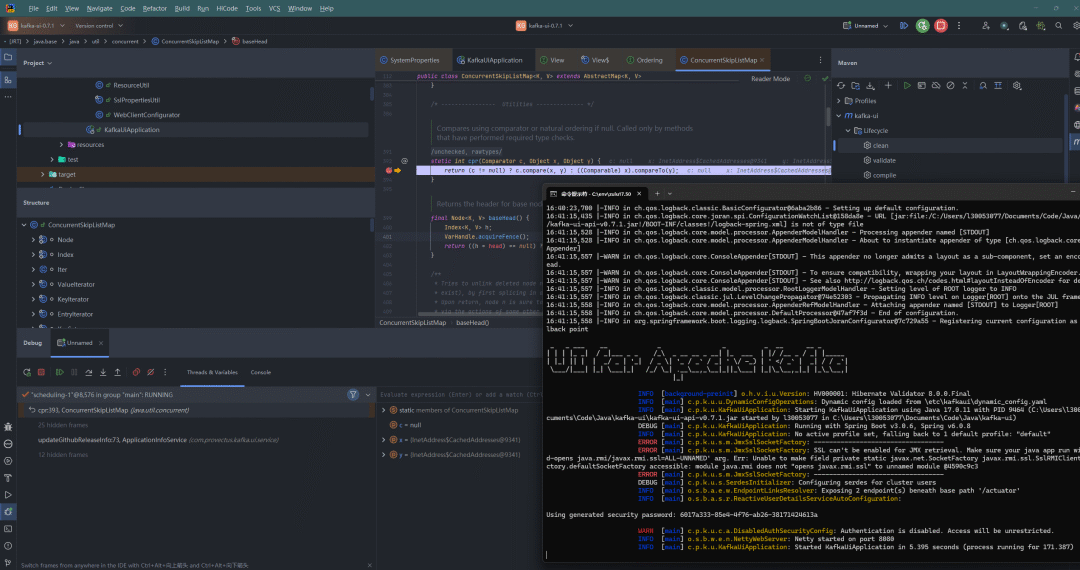Select the Threads & Variables tab
The width and height of the screenshot is (1080, 570).
[212, 372]
